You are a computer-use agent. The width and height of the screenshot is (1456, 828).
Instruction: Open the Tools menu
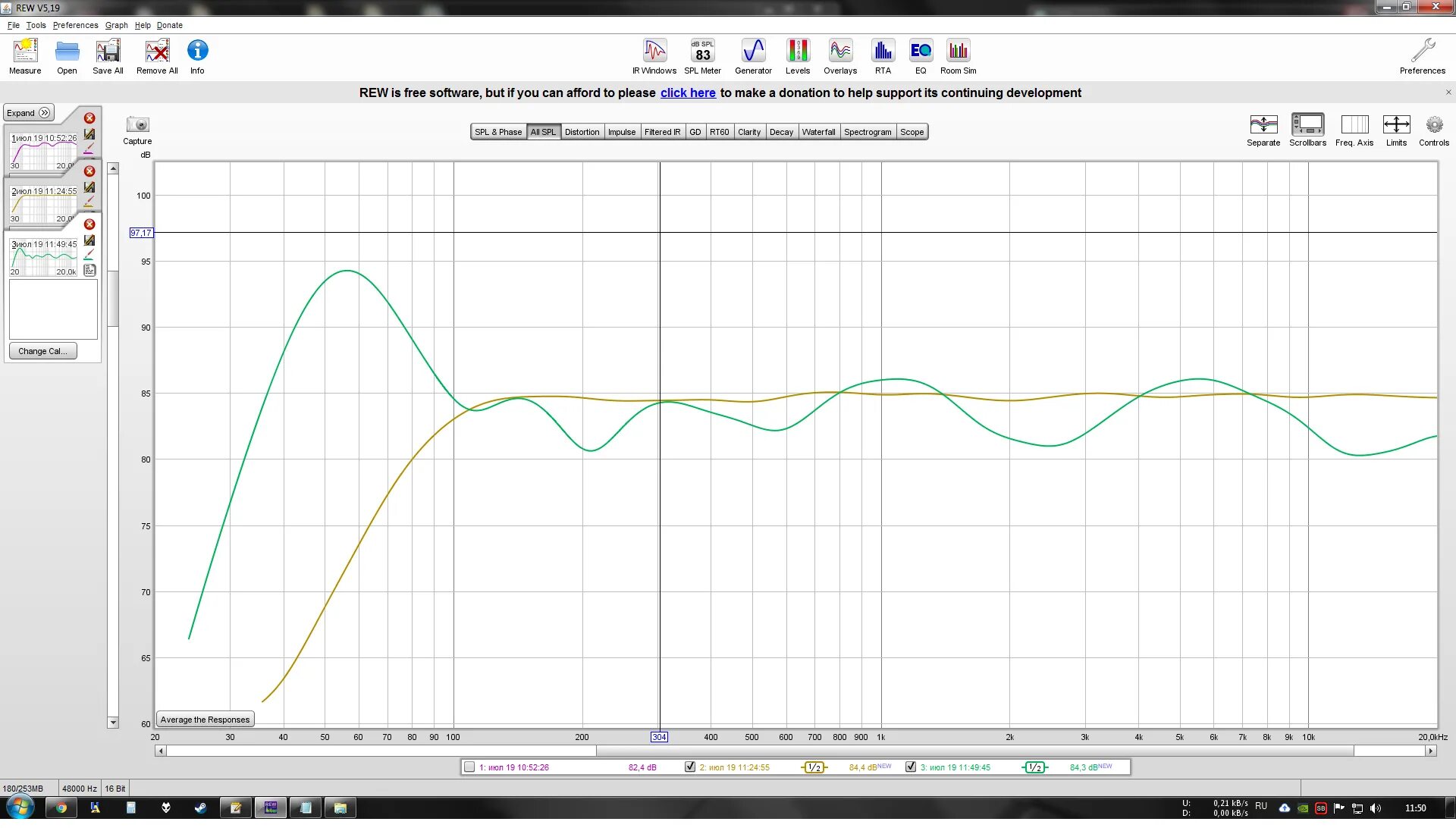point(36,25)
